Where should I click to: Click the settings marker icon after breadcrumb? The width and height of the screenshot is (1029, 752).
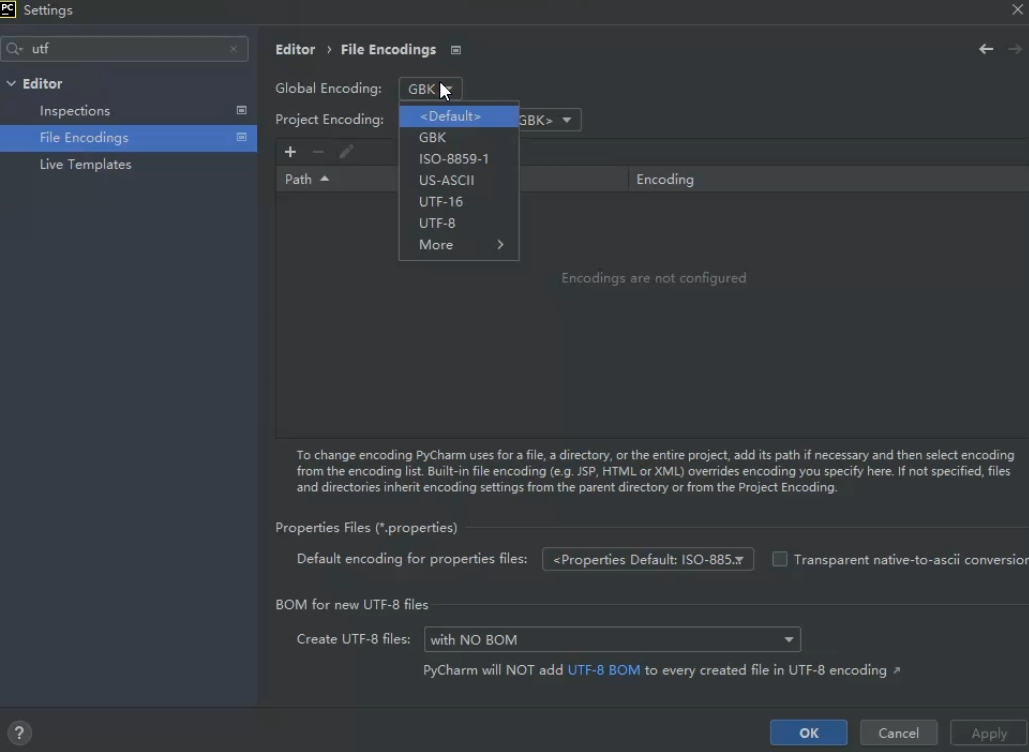(456, 50)
